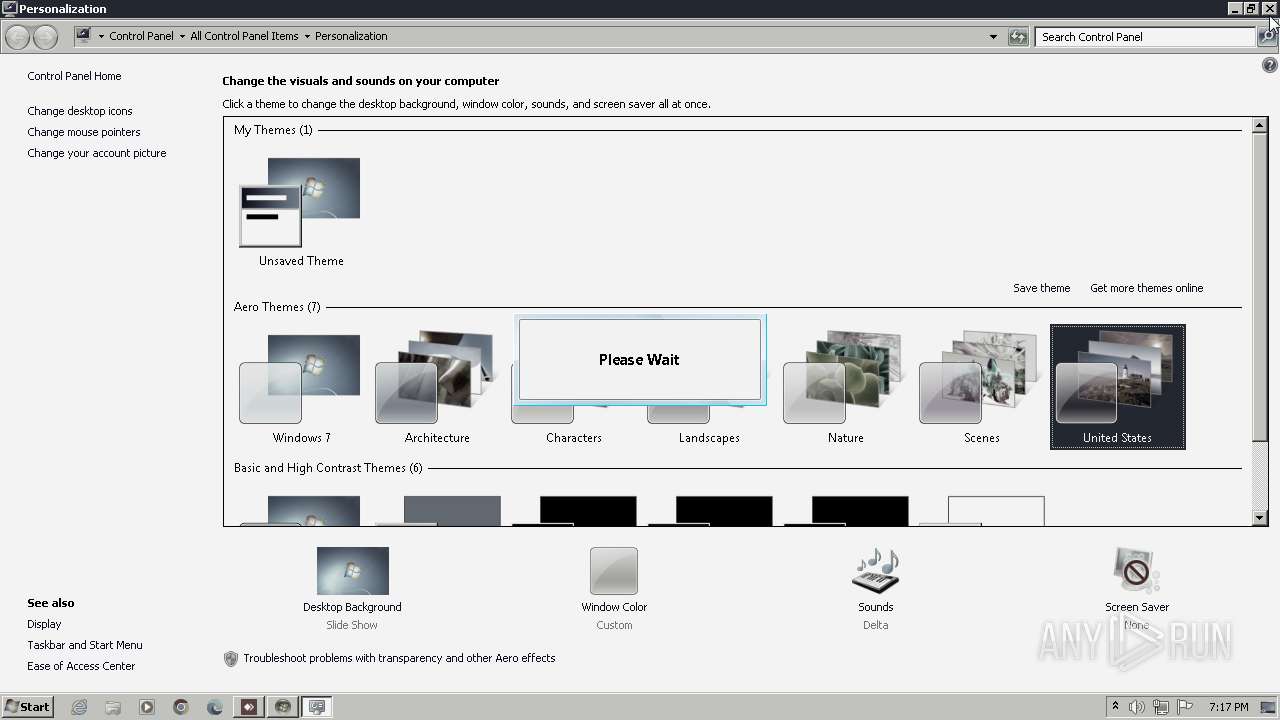The image size is (1280, 720).
Task: Click the Control Panel address bar icon
Action: pyautogui.click(x=84, y=36)
